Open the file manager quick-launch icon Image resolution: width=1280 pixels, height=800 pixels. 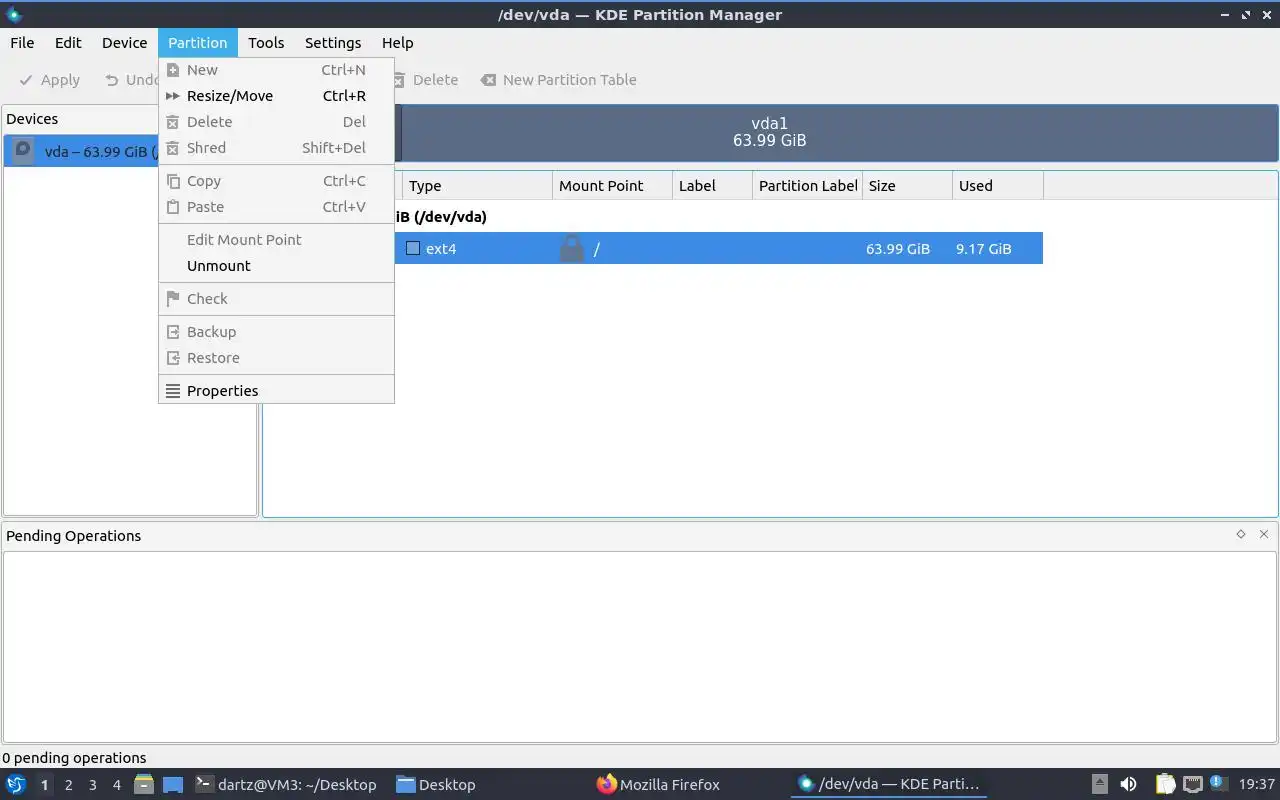tap(144, 784)
